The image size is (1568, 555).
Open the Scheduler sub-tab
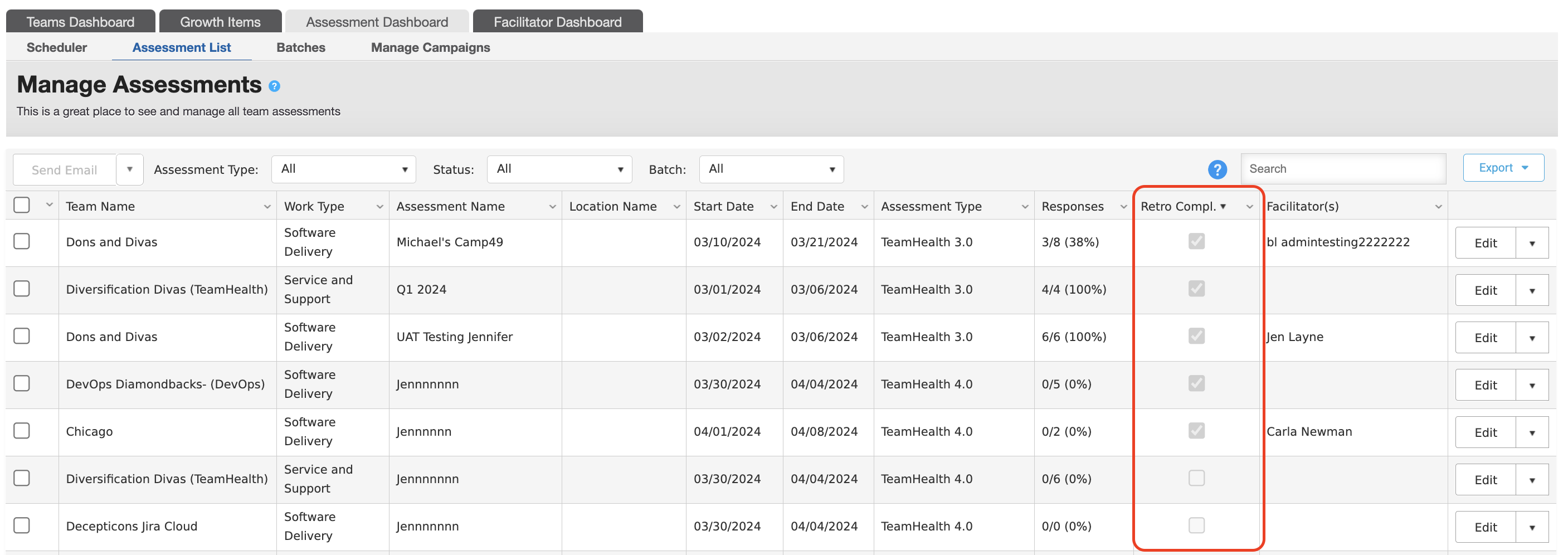pos(57,47)
